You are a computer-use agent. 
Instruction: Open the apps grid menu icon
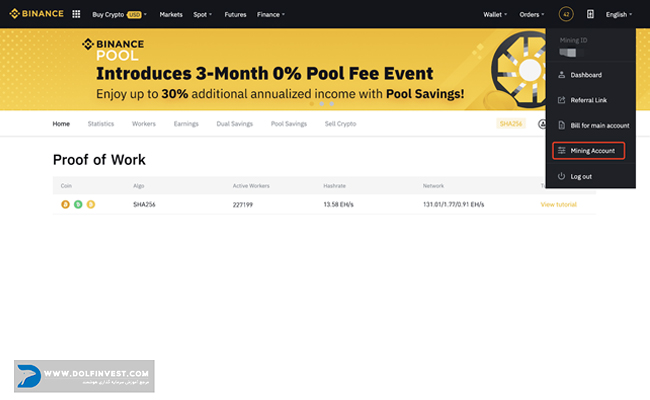pos(76,15)
